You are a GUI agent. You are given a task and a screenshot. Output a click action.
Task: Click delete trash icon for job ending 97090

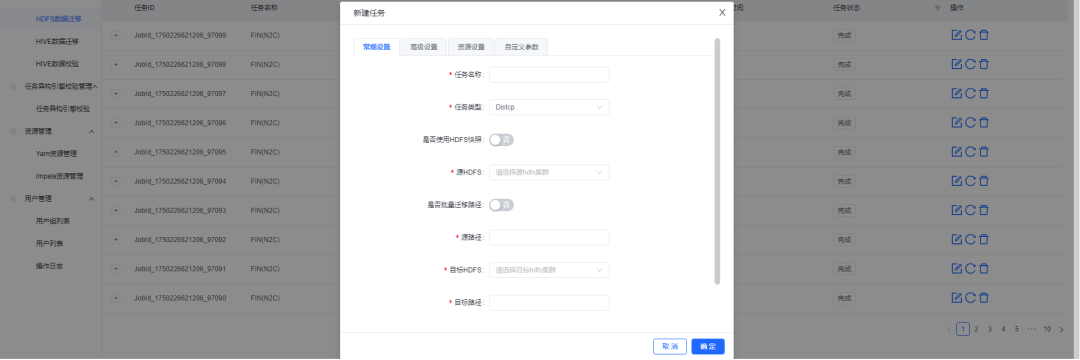pyautogui.click(x=984, y=298)
